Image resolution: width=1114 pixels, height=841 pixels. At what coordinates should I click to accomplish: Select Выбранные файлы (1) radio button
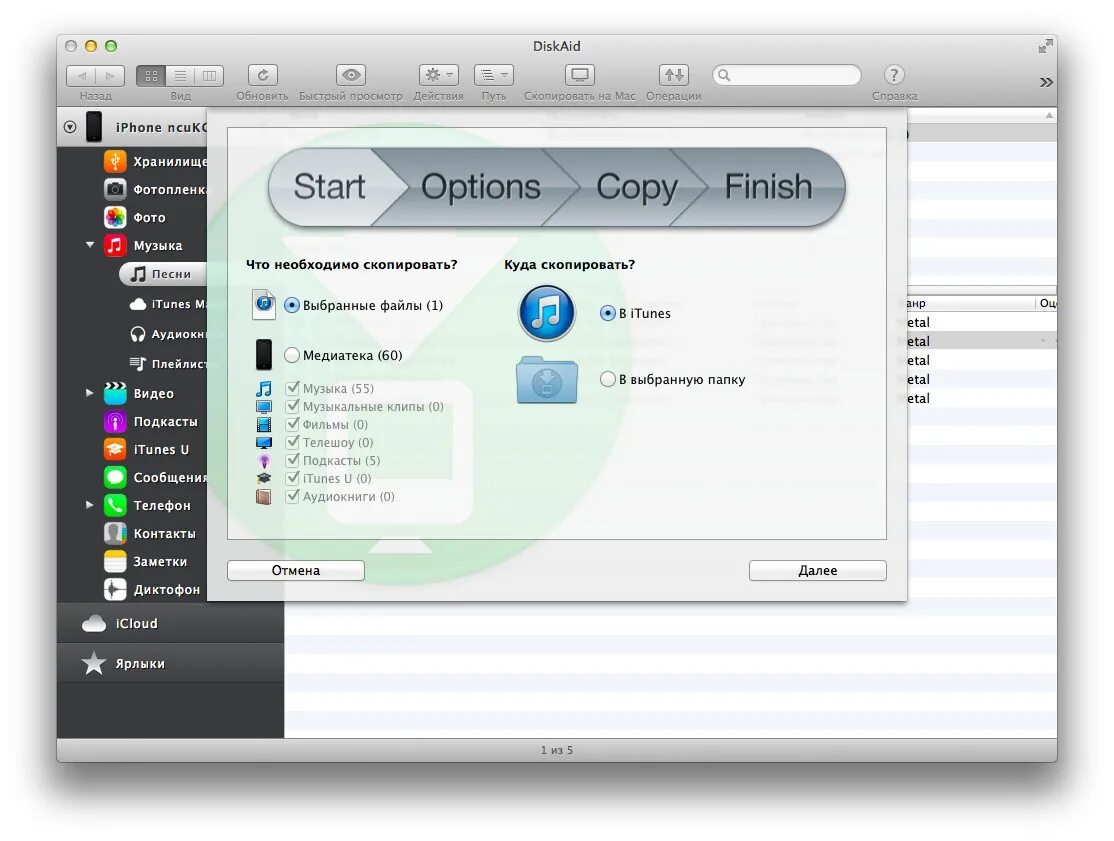(291, 305)
